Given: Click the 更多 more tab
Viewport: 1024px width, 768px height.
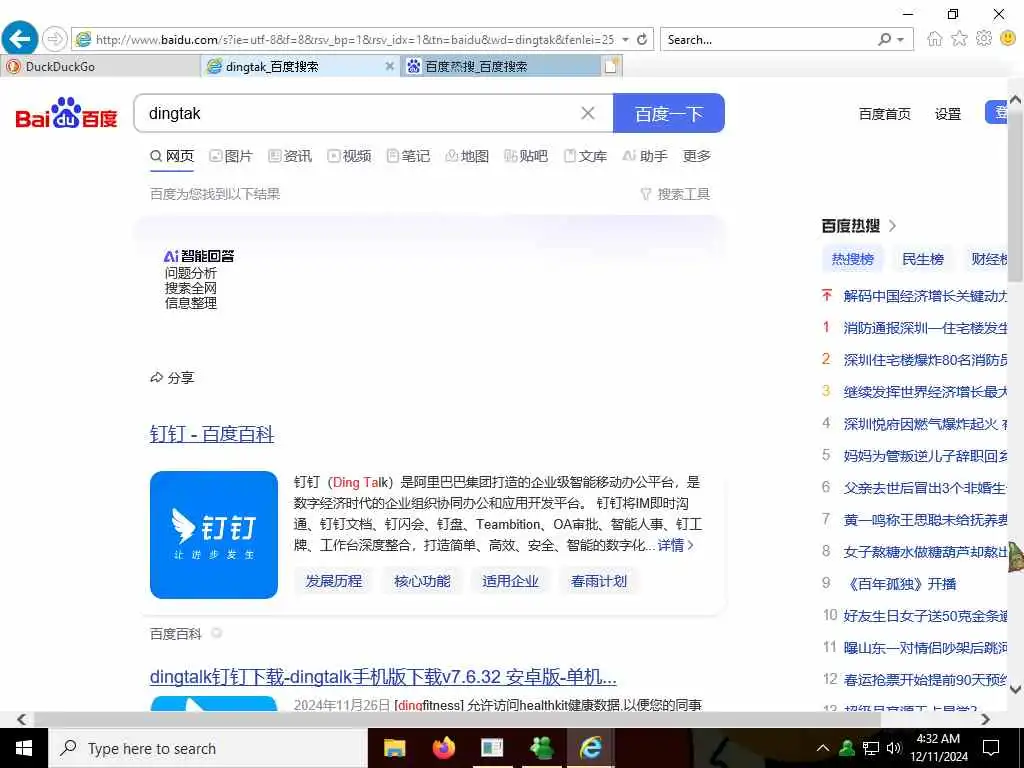Looking at the screenshot, I should point(696,156).
